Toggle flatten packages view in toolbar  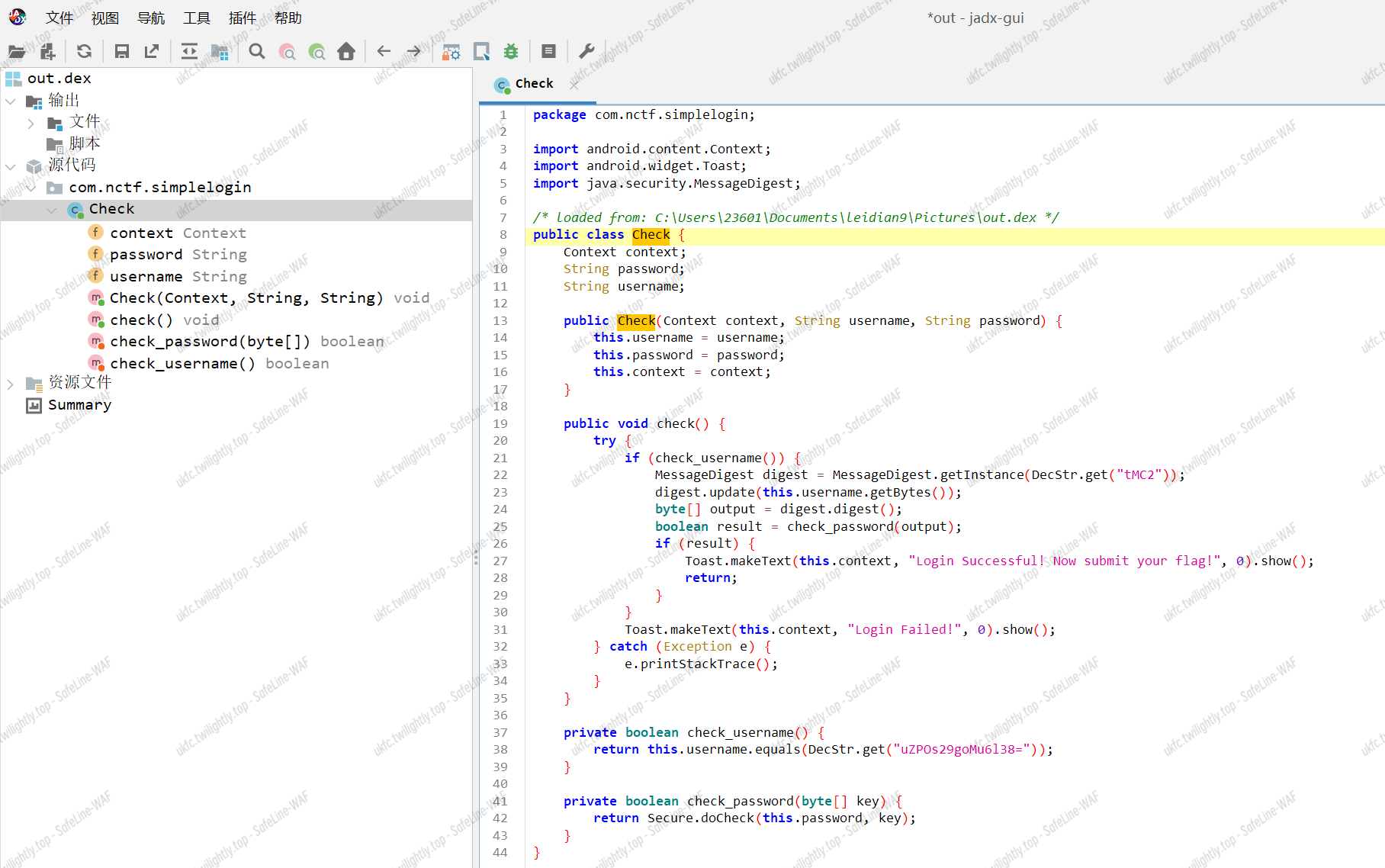point(220,52)
